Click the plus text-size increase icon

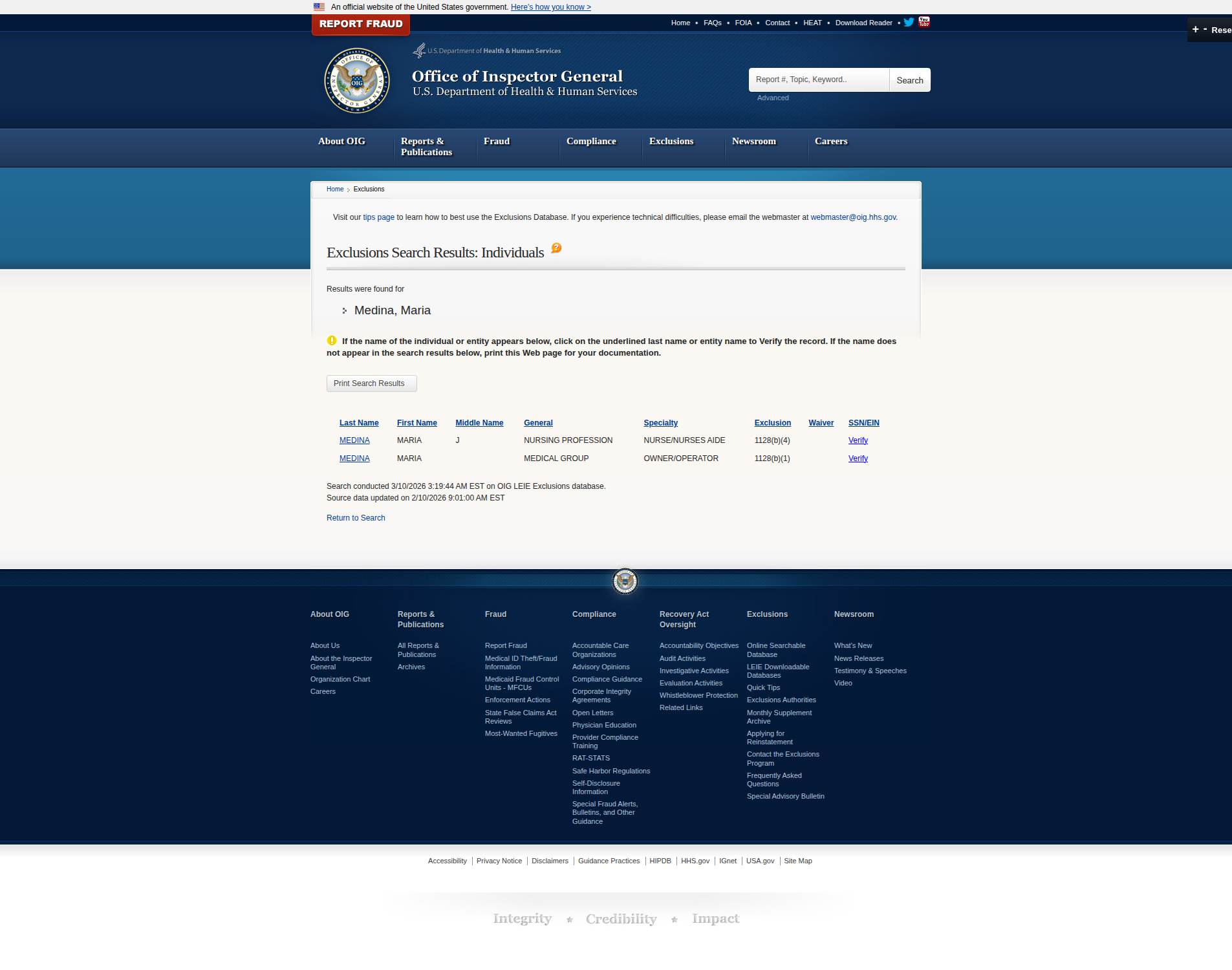tap(1196, 30)
